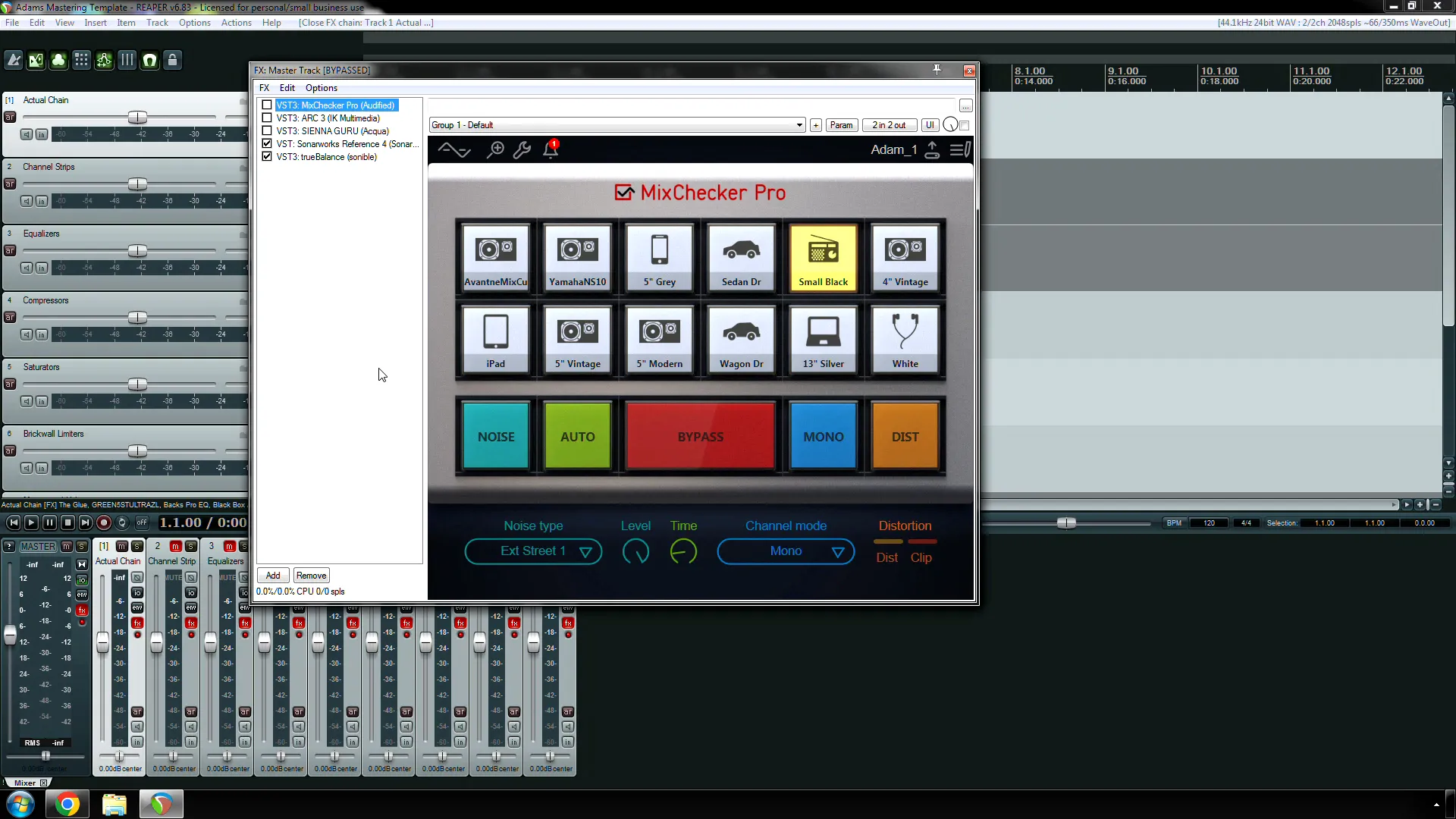This screenshot has height=819, width=1456.
Task: Select iPad device simulation
Action: (x=496, y=340)
